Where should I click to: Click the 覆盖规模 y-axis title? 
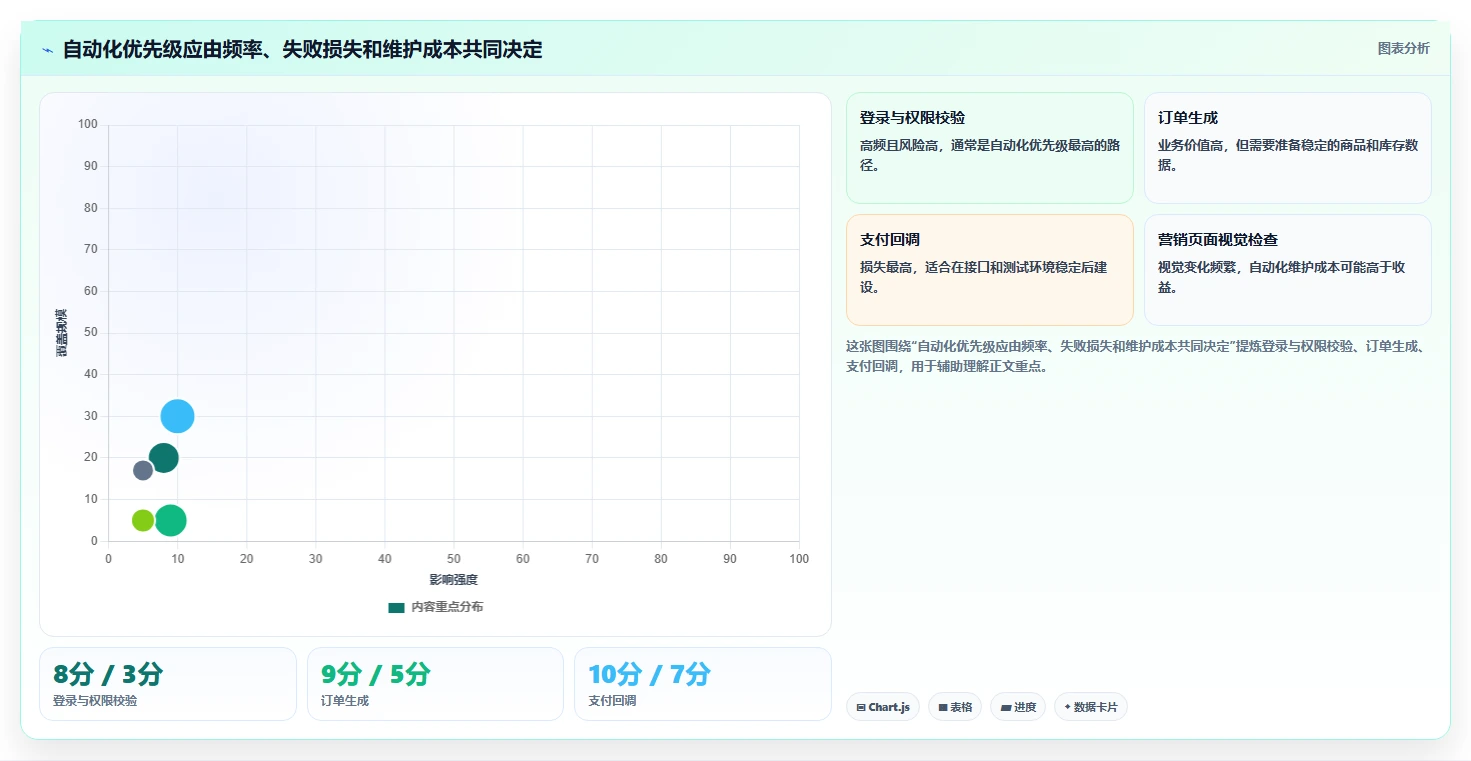[x=62, y=333]
